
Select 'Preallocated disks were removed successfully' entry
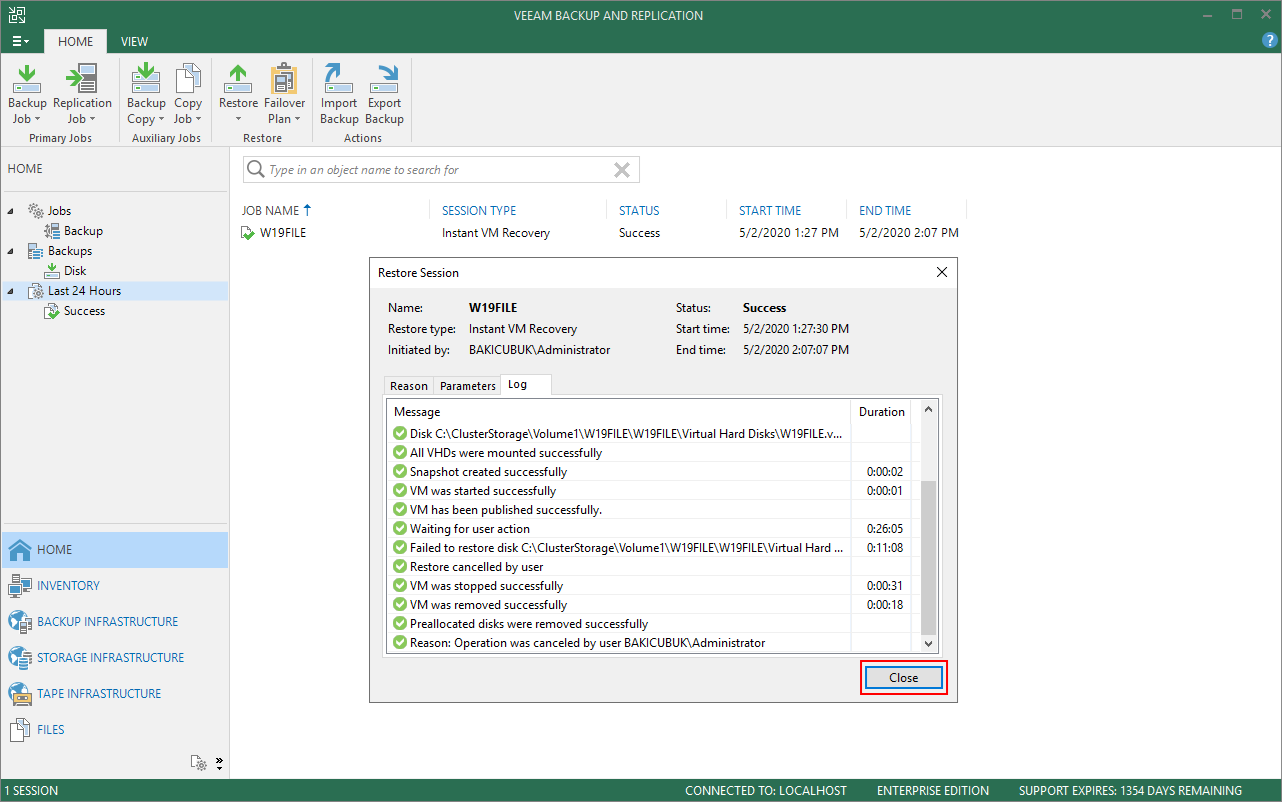point(650,624)
